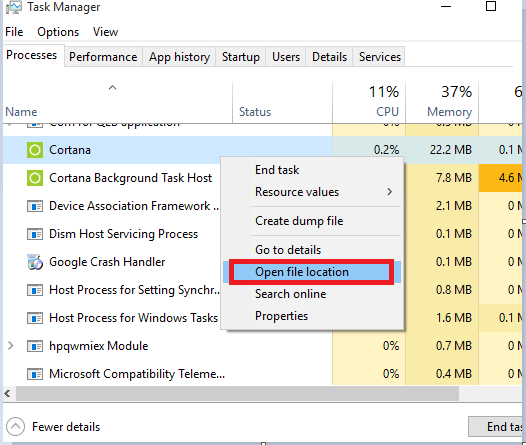The image size is (526, 445).
Task: Click the 22.2 MB memory value
Action: click(x=451, y=150)
